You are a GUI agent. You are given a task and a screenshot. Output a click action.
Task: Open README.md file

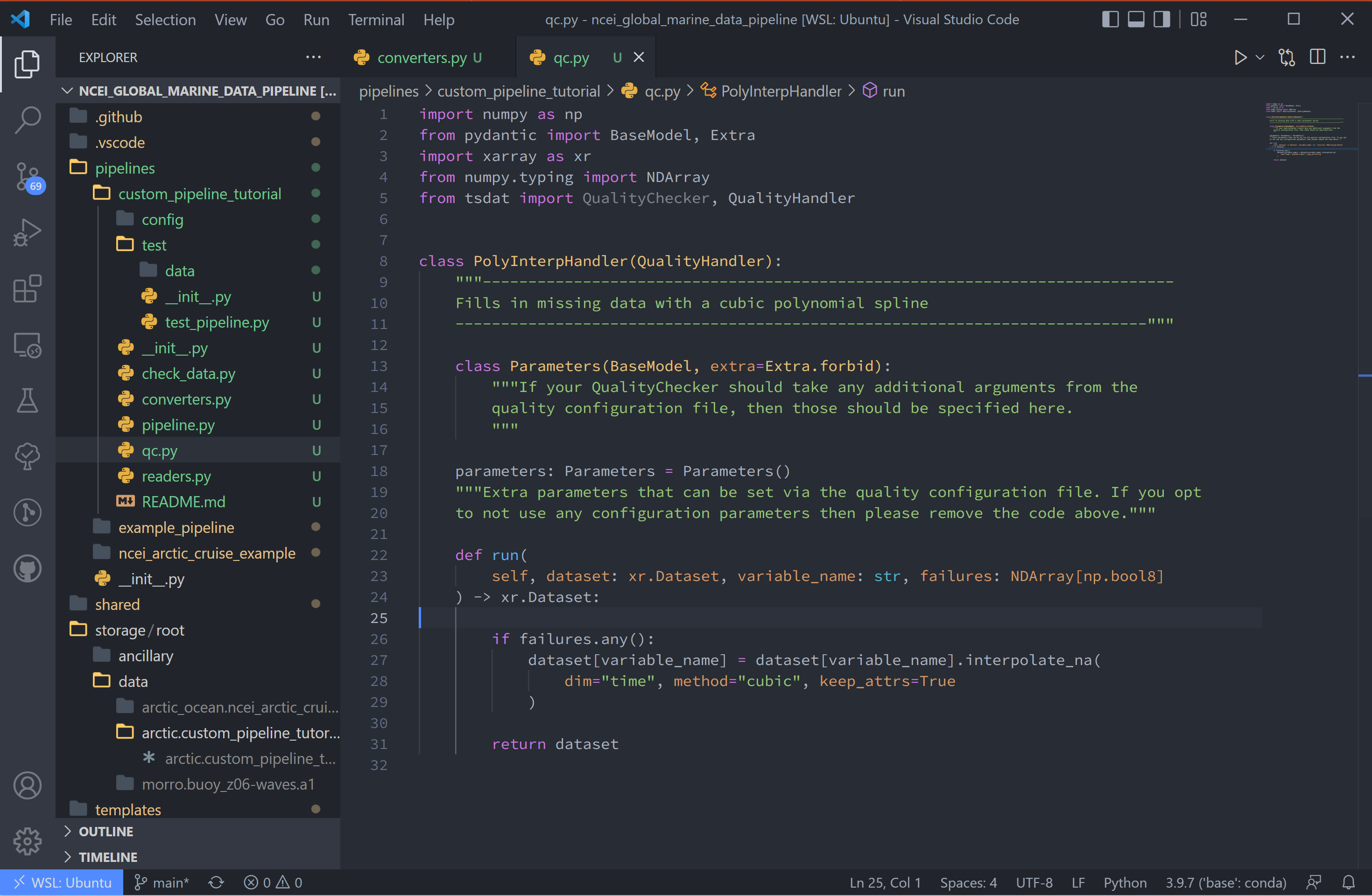(199, 502)
